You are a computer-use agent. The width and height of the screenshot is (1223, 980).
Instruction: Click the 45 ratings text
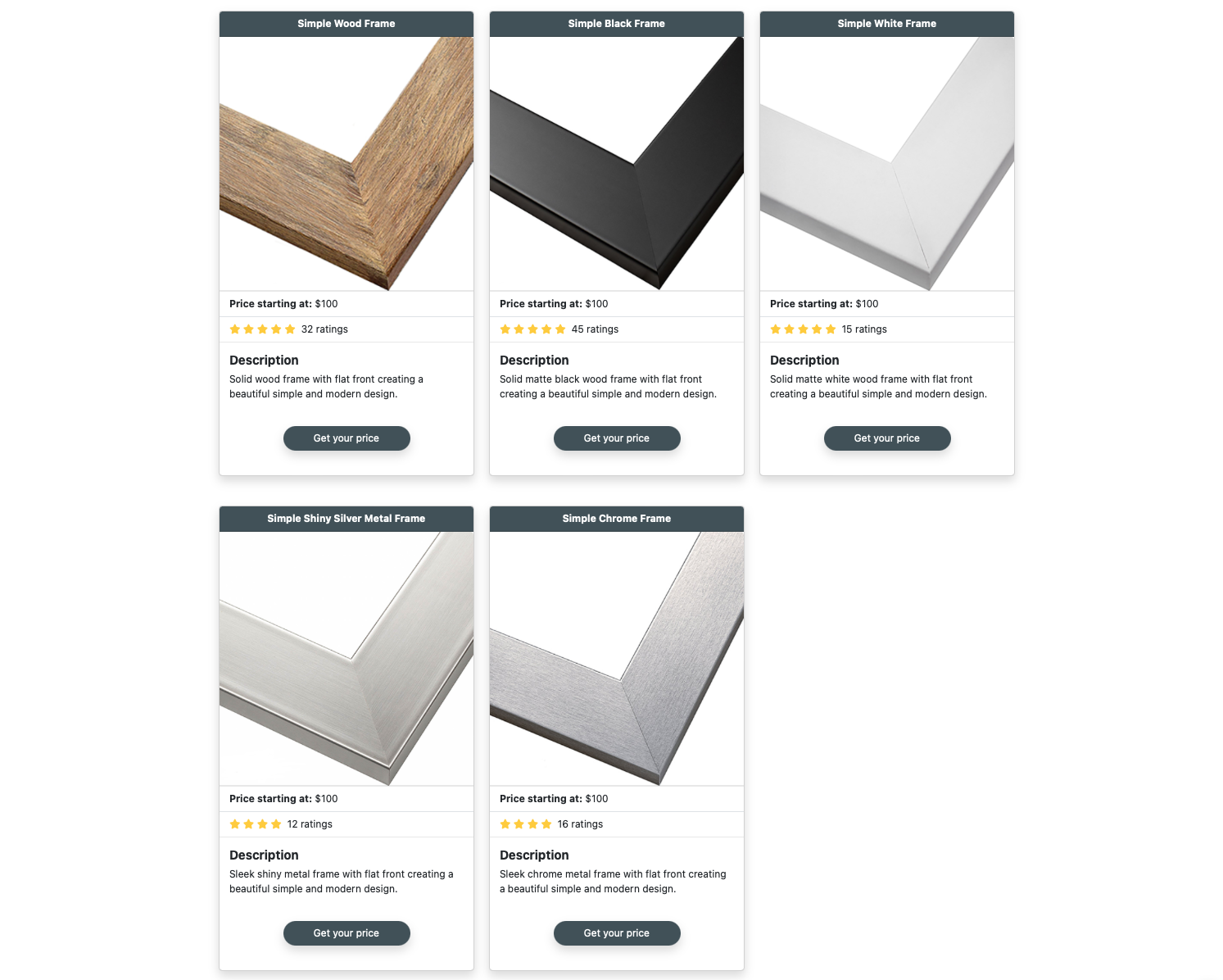tap(595, 329)
